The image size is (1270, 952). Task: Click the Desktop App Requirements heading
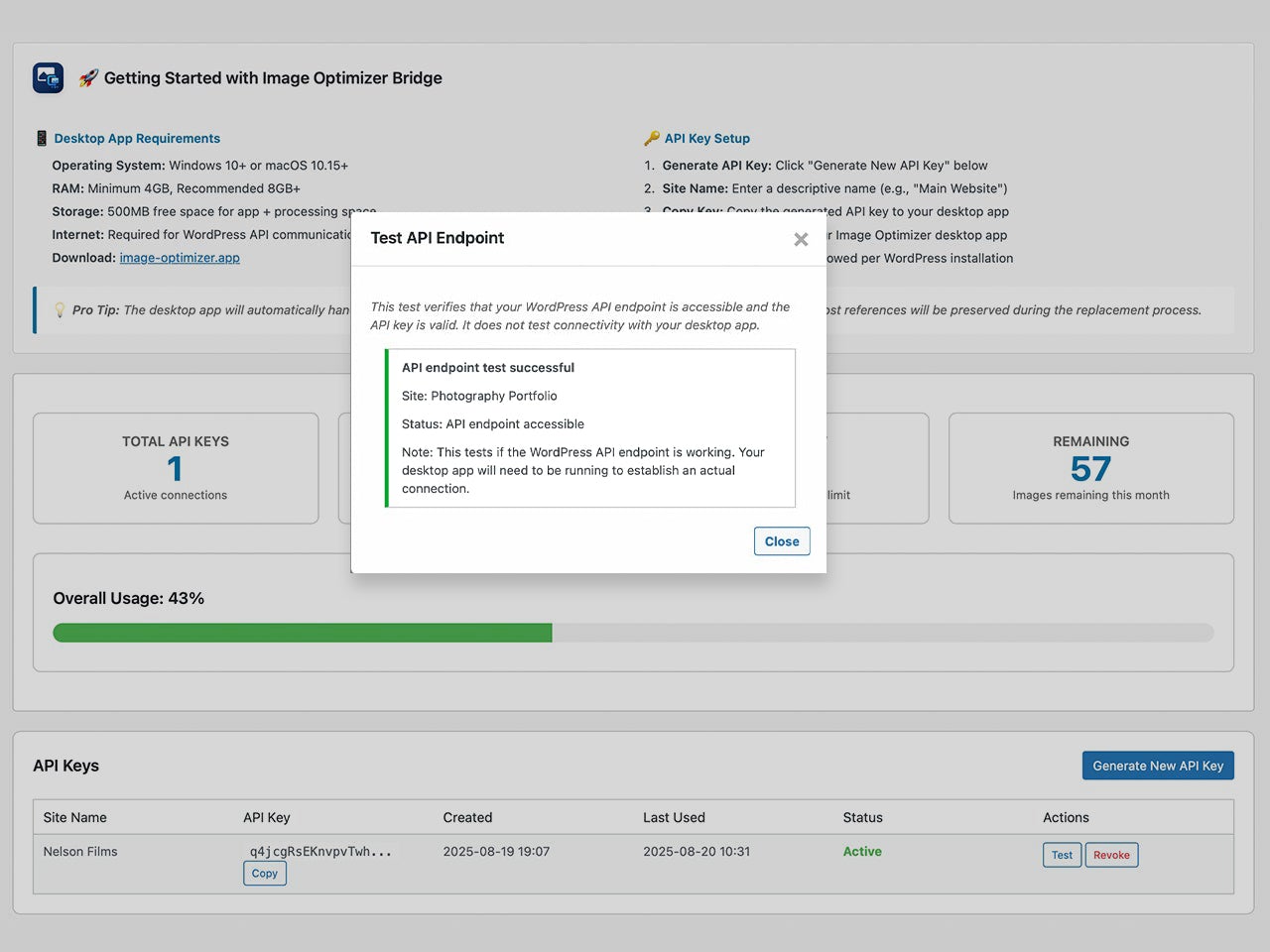click(x=137, y=138)
